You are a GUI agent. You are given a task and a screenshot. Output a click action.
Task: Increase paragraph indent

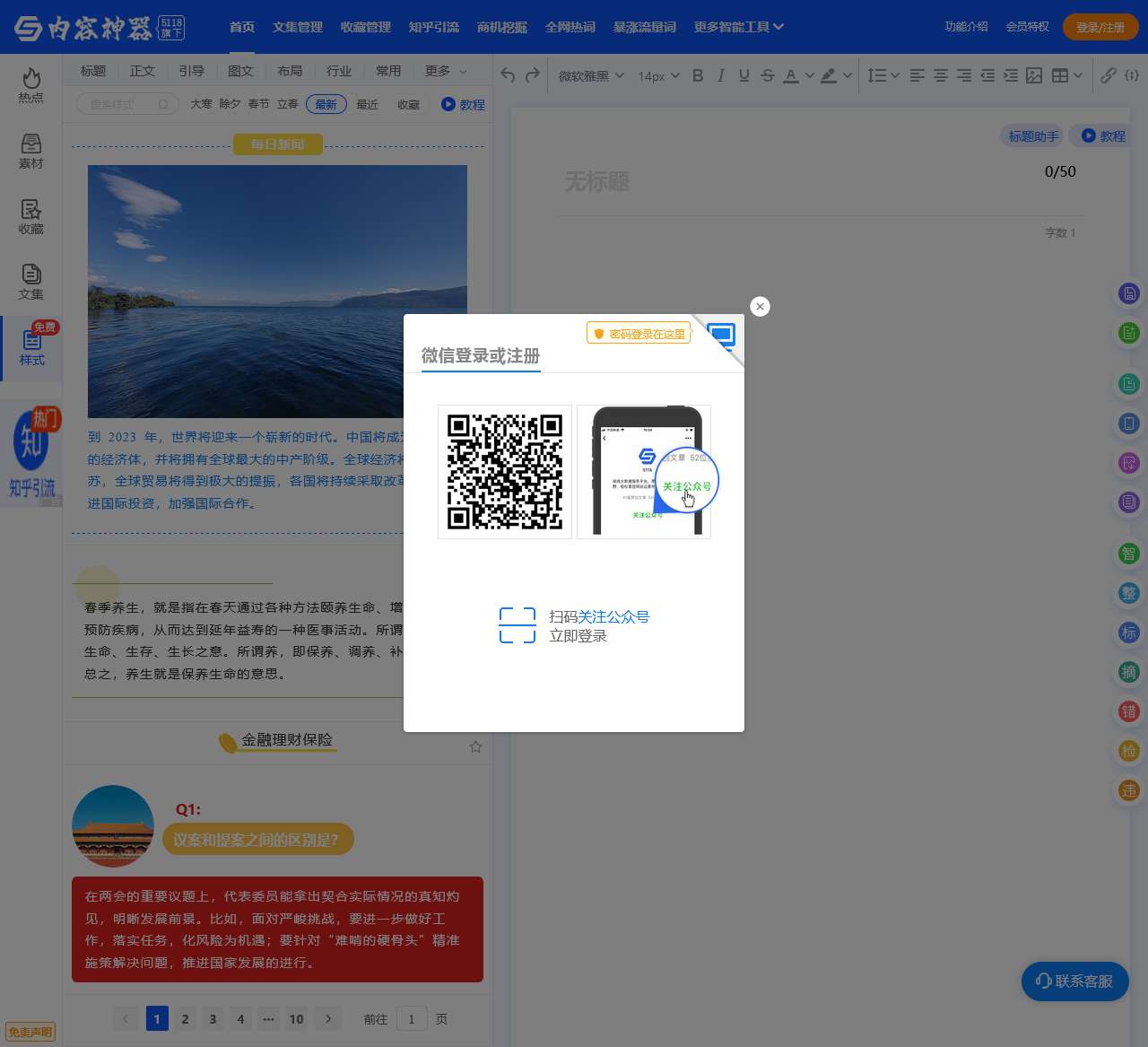click(1010, 76)
